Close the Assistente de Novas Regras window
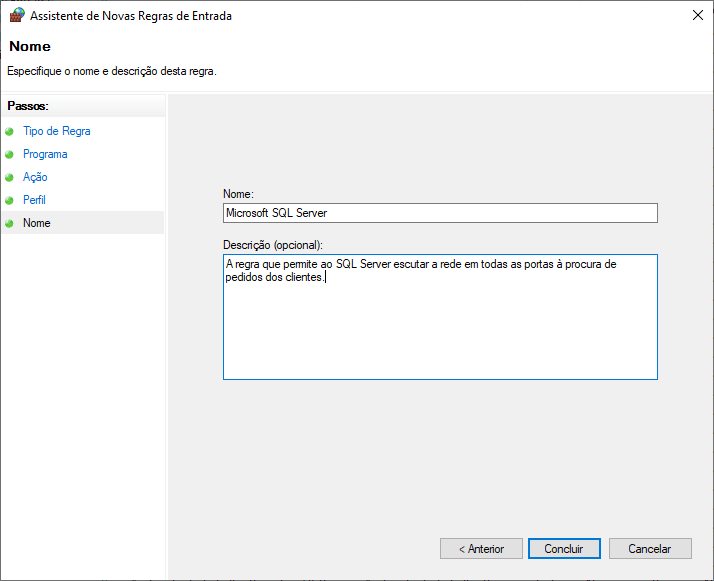Image resolution: width=714 pixels, height=581 pixels. click(695, 15)
